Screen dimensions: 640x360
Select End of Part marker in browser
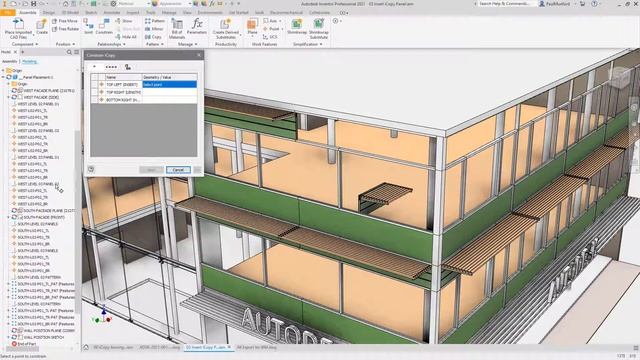(24, 344)
